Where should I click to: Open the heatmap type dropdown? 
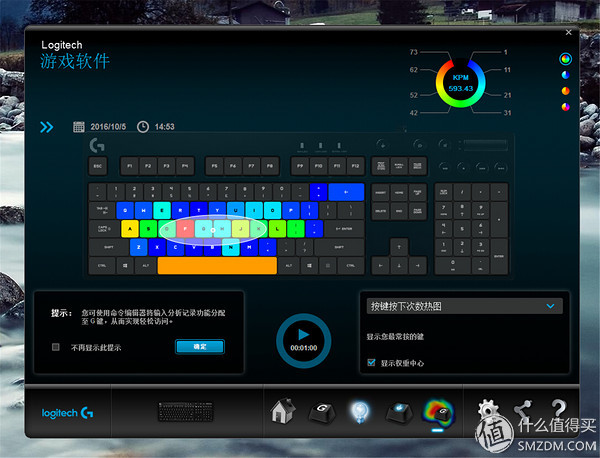pos(465,306)
